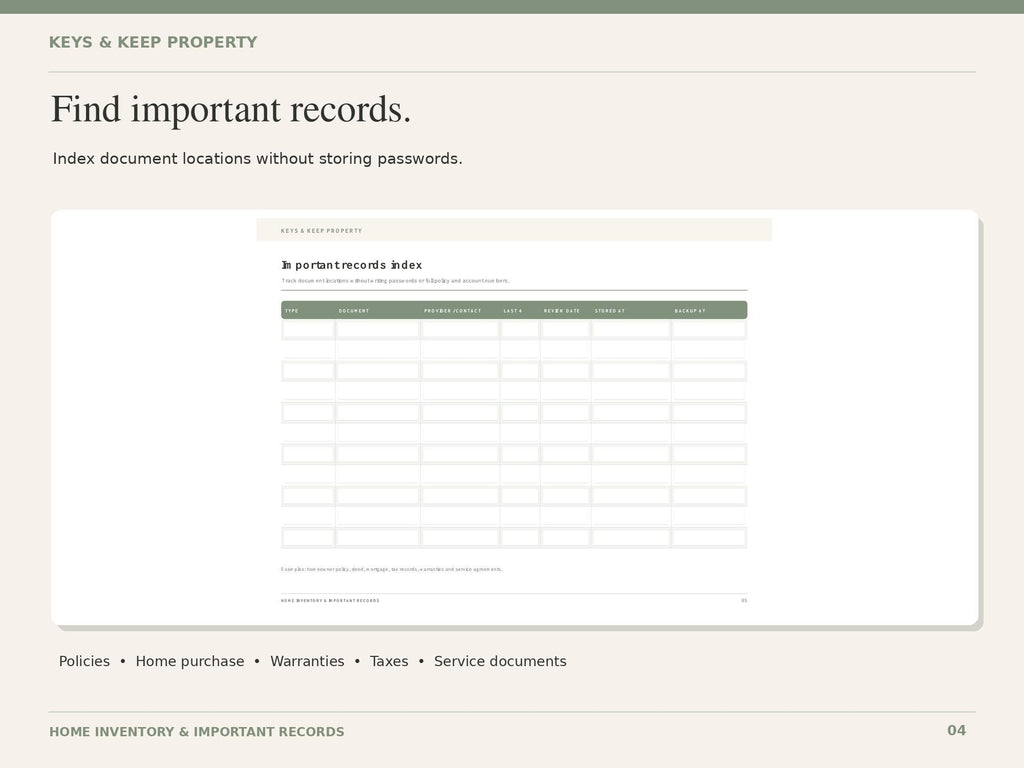Click the 'KEYS & KEEP PROPERTY' slide header
This screenshot has height=768, width=1024.
pyautogui.click(x=153, y=42)
